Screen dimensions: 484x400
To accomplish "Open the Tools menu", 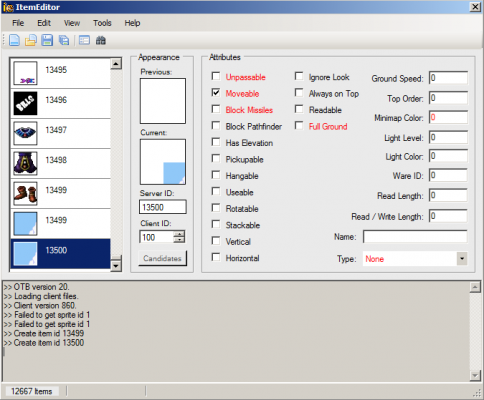I will (x=102, y=23).
